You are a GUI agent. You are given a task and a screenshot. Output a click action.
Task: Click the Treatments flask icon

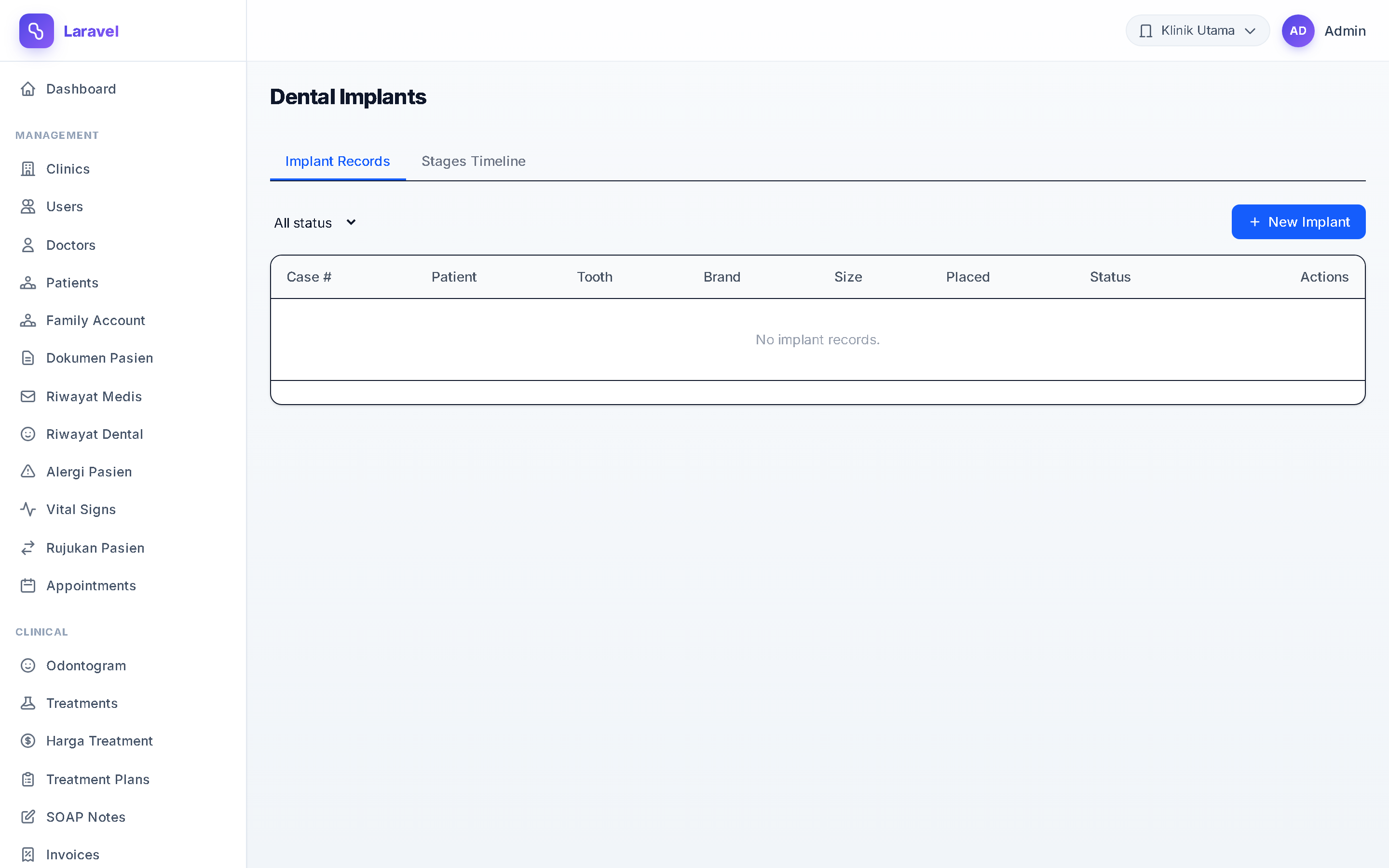click(x=27, y=703)
